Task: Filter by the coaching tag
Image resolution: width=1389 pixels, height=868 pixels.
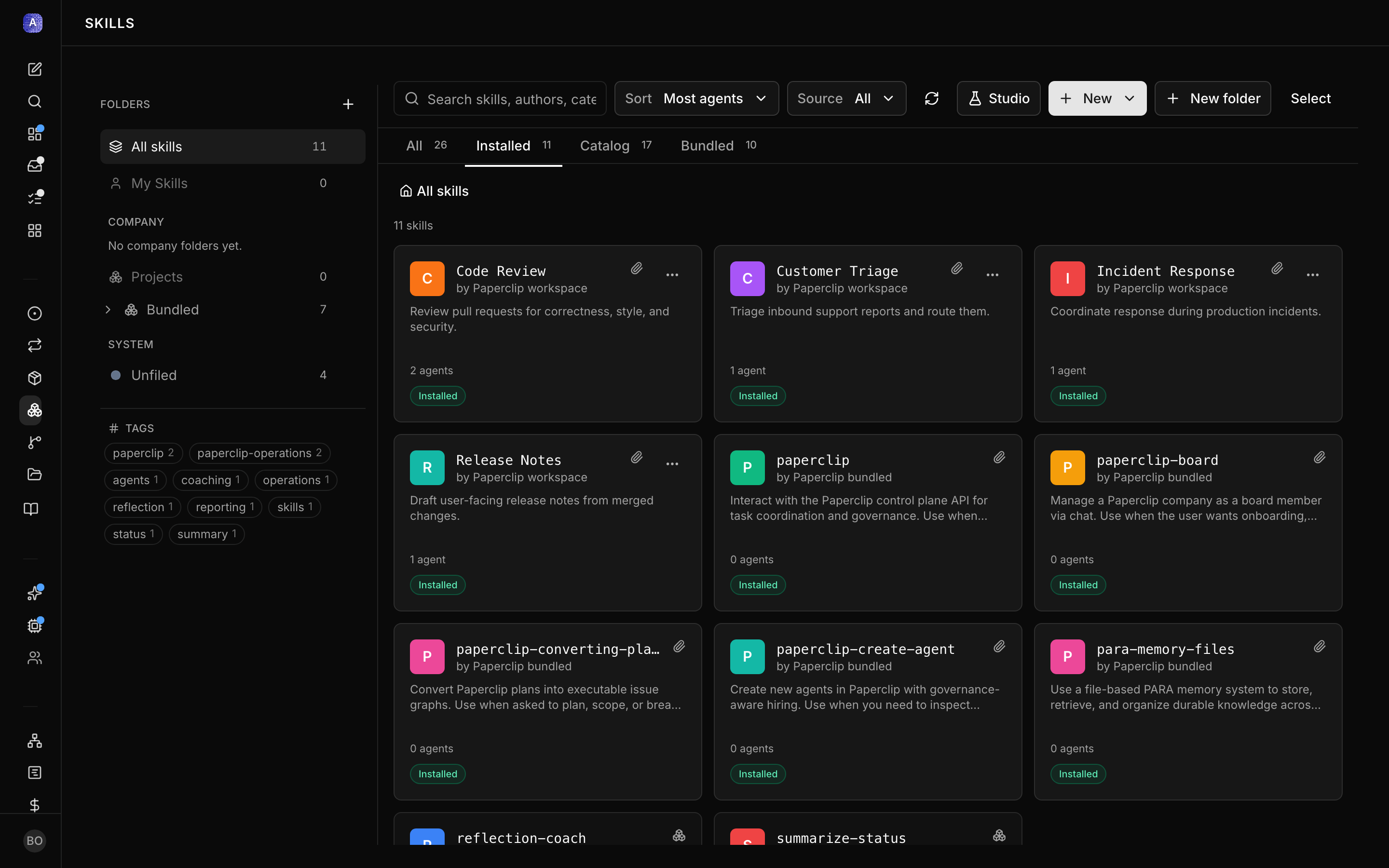Action: tap(210, 480)
